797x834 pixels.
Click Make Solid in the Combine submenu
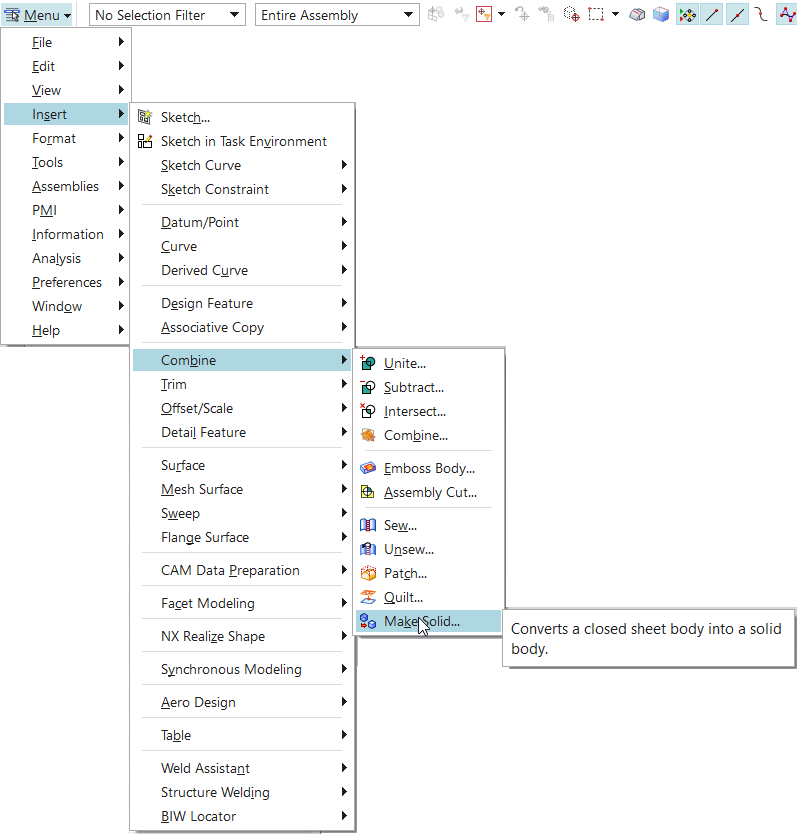[x=421, y=622]
